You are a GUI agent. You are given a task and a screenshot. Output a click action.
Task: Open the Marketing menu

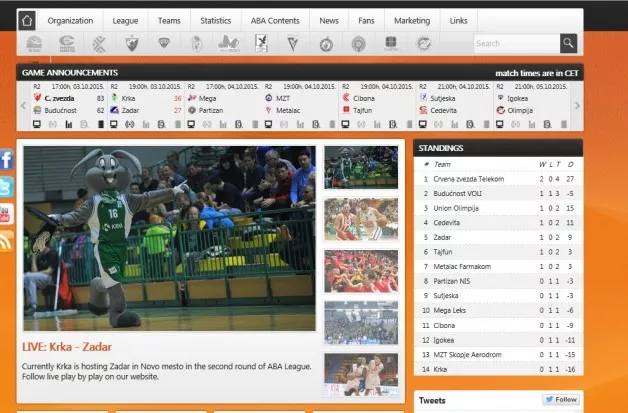coord(412,20)
